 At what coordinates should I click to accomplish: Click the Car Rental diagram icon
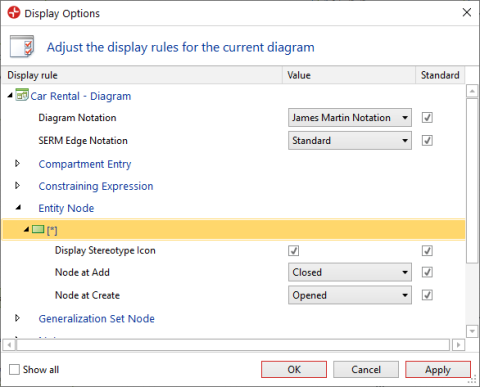[22, 95]
